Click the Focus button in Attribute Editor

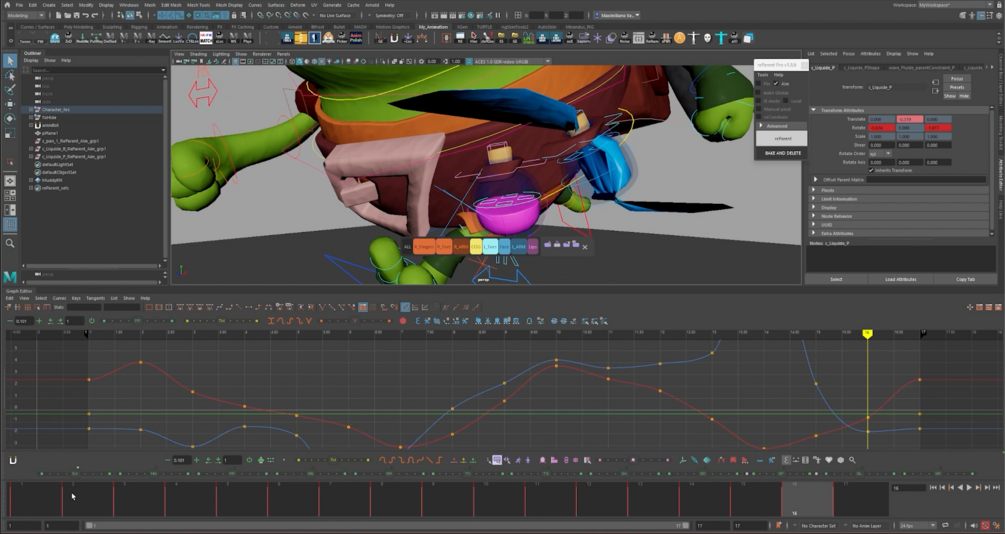click(x=957, y=79)
